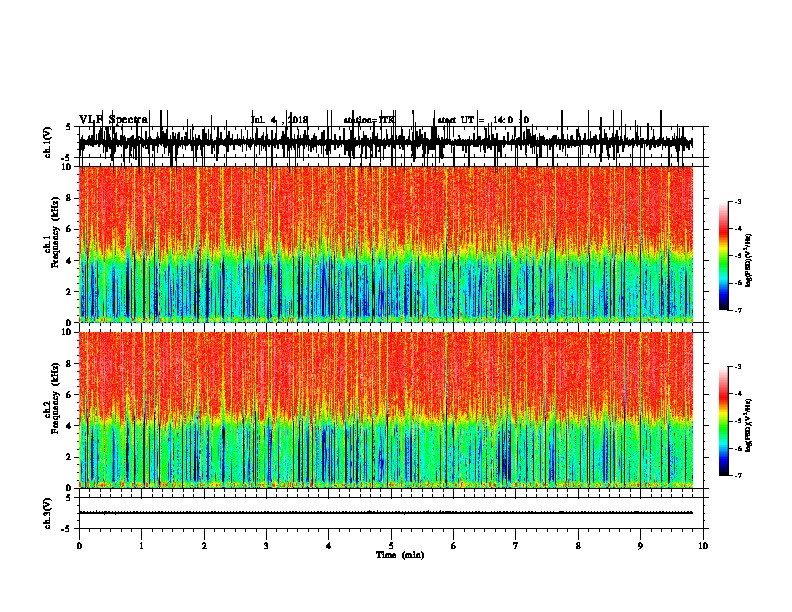The image size is (792, 612).
Task: Click the '5' minute tick label
Action: 391,546
